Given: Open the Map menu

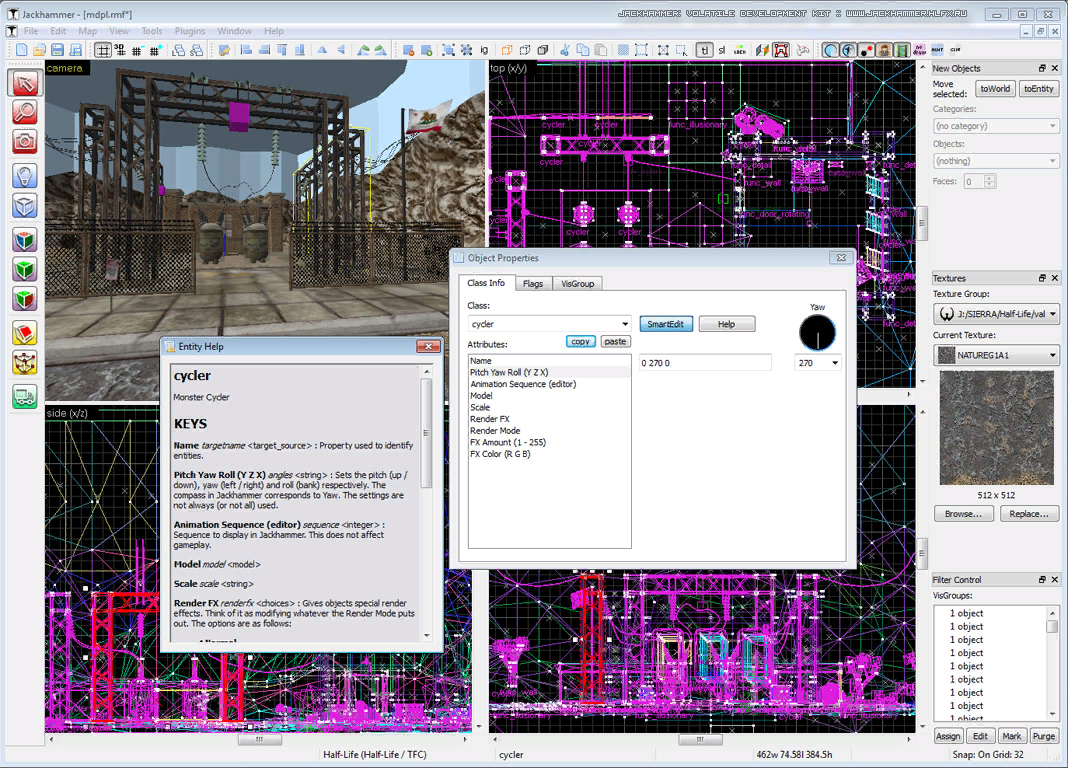Looking at the screenshot, I should [87, 31].
